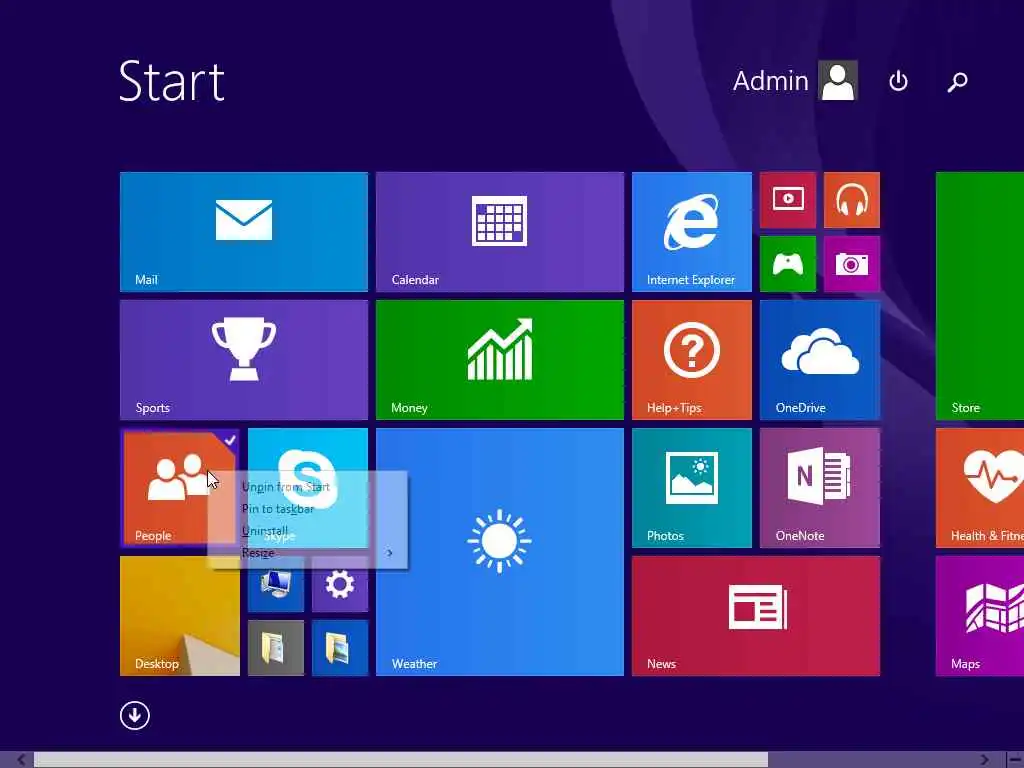The image size is (1024, 768).
Task: Click the scrollbar left arrow
Action: [21, 760]
